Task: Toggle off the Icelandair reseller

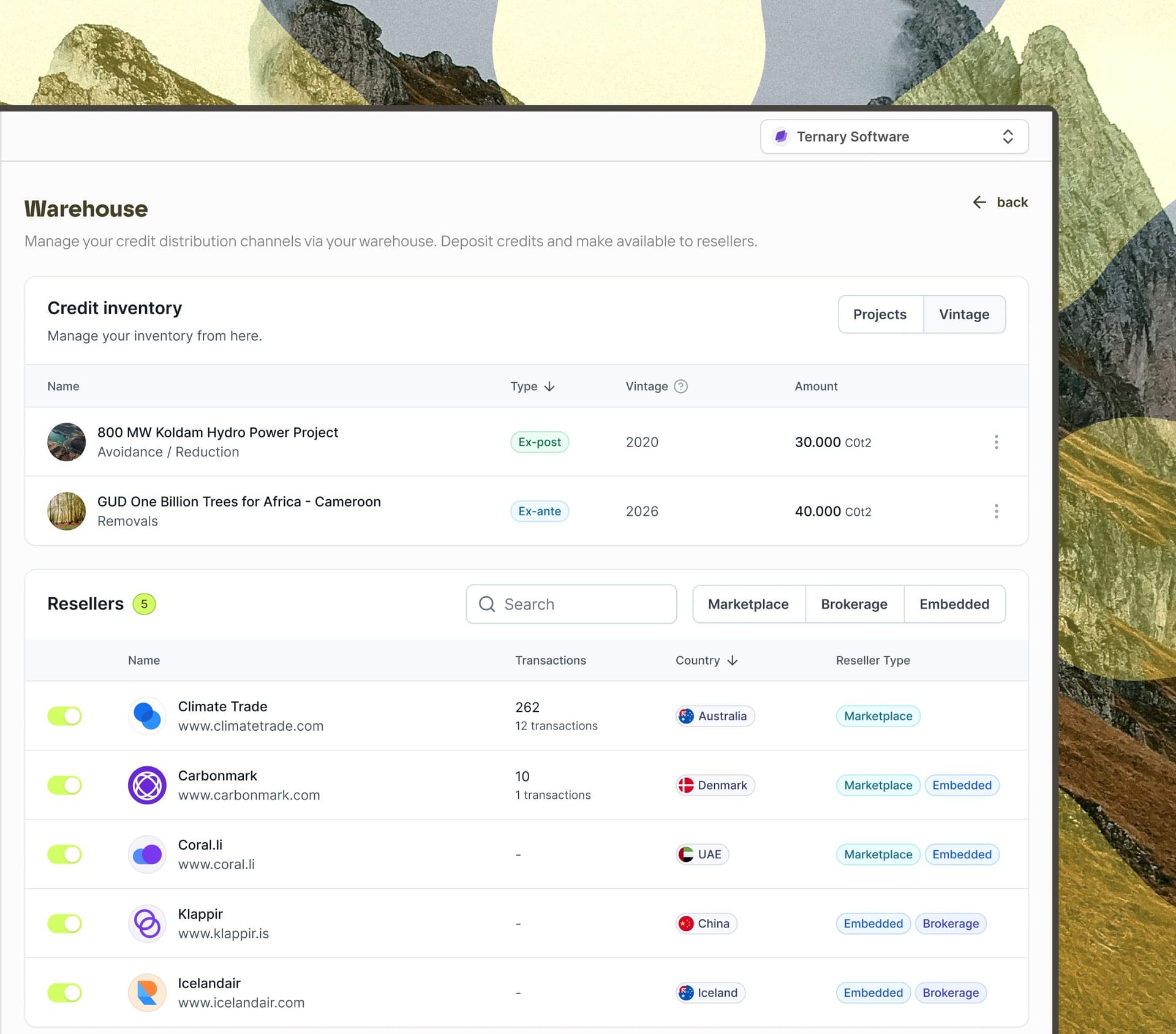Action: pyautogui.click(x=65, y=992)
